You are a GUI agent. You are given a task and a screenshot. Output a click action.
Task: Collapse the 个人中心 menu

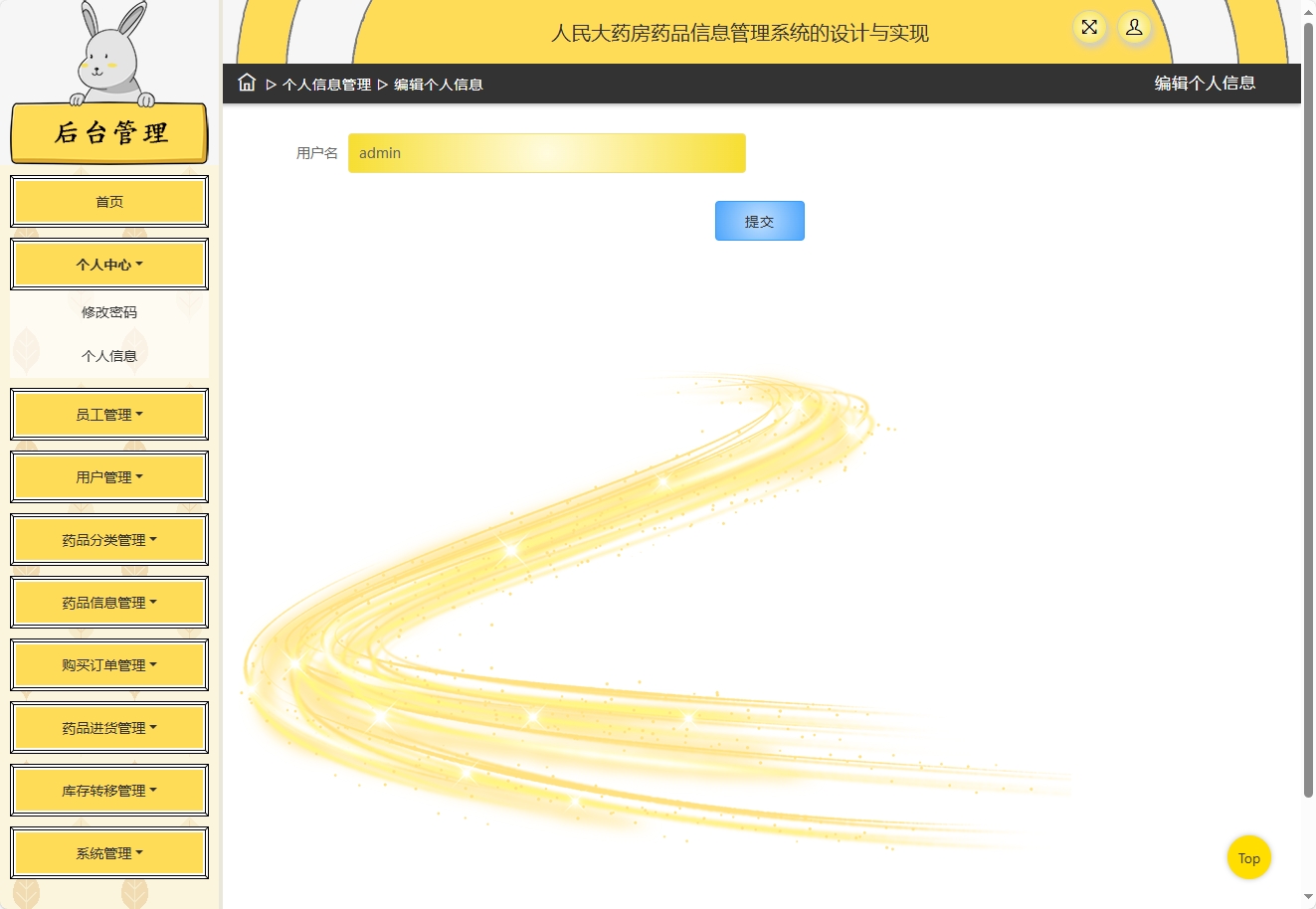(x=109, y=265)
